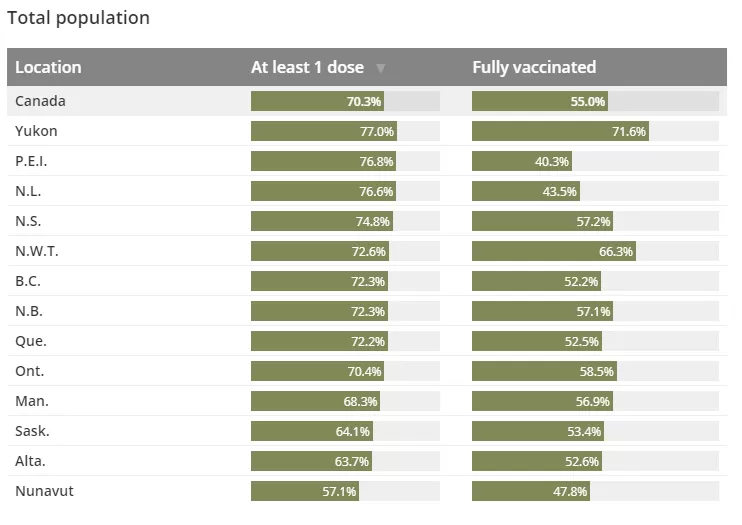This screenshot has height=525, width=742.
Task: Click N.L. 43.5% fully vaccinated bar
Action: click(526, 191)
